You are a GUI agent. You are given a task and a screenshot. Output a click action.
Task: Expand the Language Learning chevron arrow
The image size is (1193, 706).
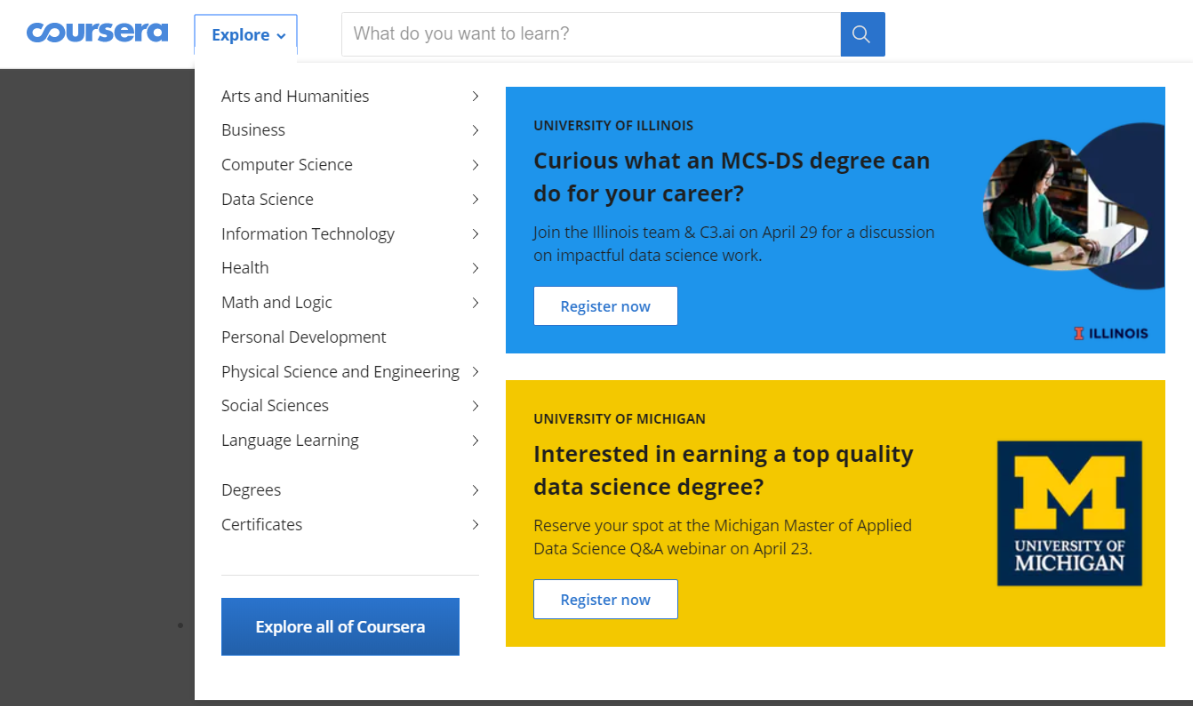click(x=475, y=440)
